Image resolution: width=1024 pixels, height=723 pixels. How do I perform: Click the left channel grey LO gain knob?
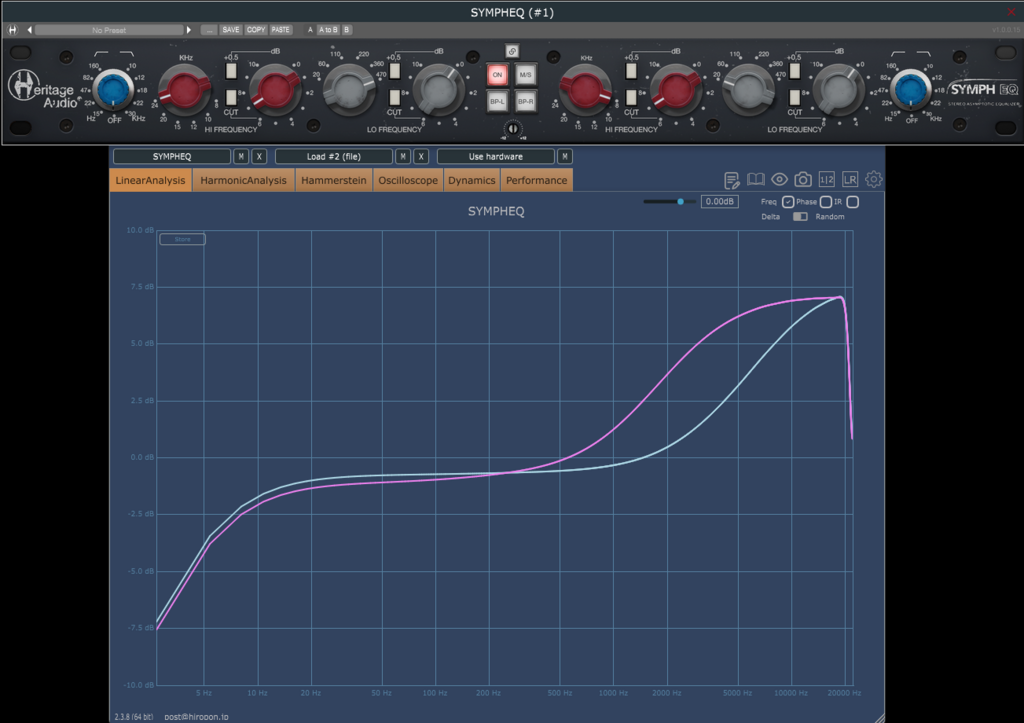[439, 89]
